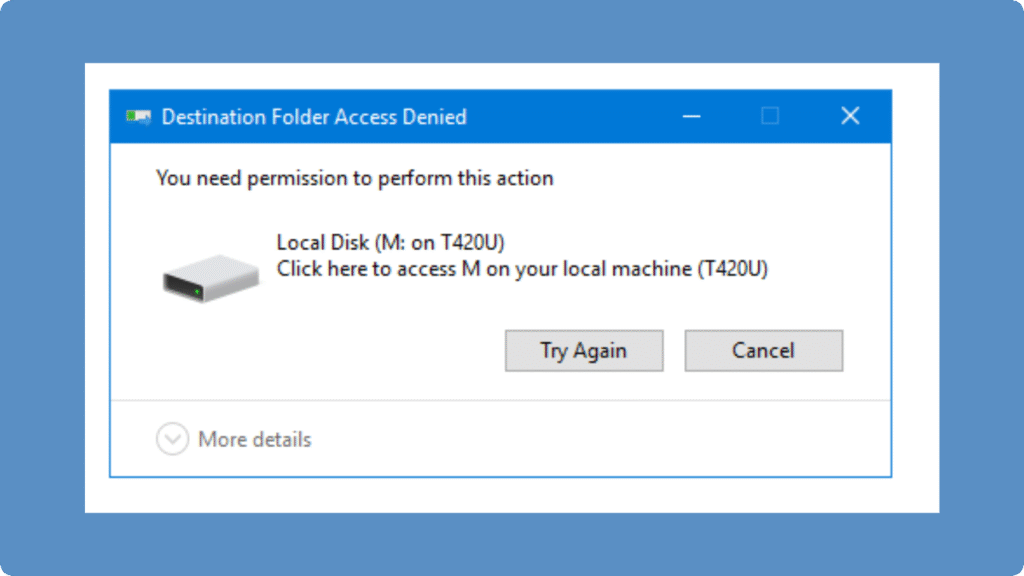Image resolution: width=1024 pixels, height=576 pixels.
Task: Click the greyed-out maximize button
Action: pyautogui.click(x=770, y=117)
